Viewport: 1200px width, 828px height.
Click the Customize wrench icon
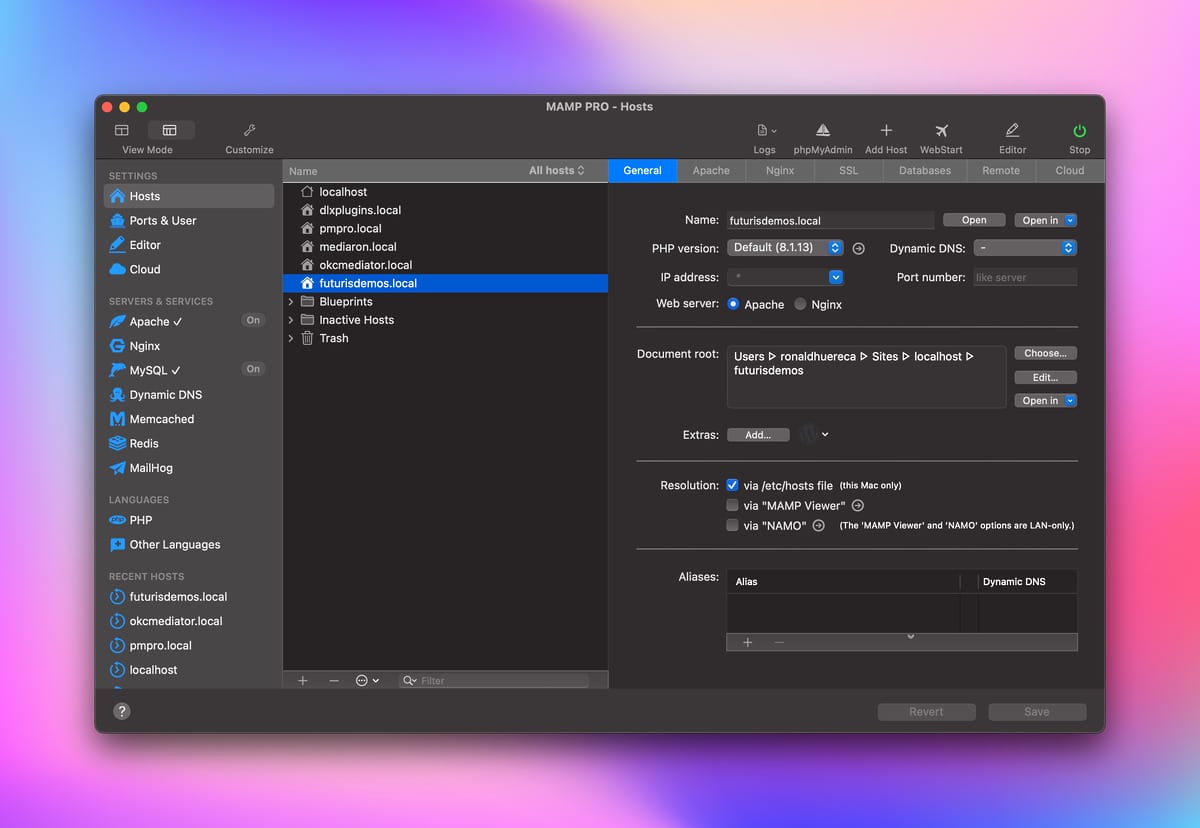pos(250,130)
